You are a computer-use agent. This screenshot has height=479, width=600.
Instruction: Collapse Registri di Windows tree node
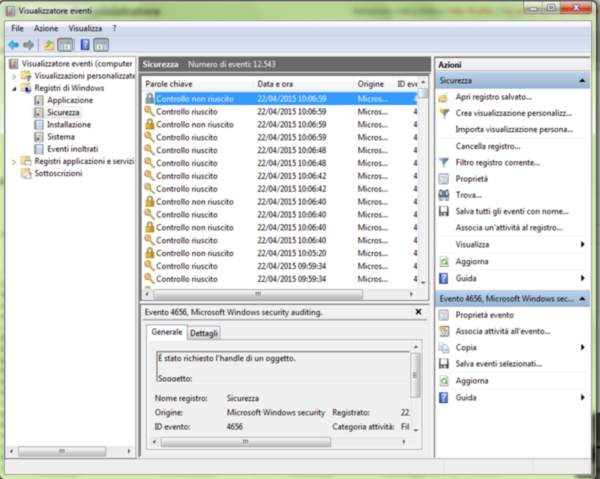(x=14, y=88)
